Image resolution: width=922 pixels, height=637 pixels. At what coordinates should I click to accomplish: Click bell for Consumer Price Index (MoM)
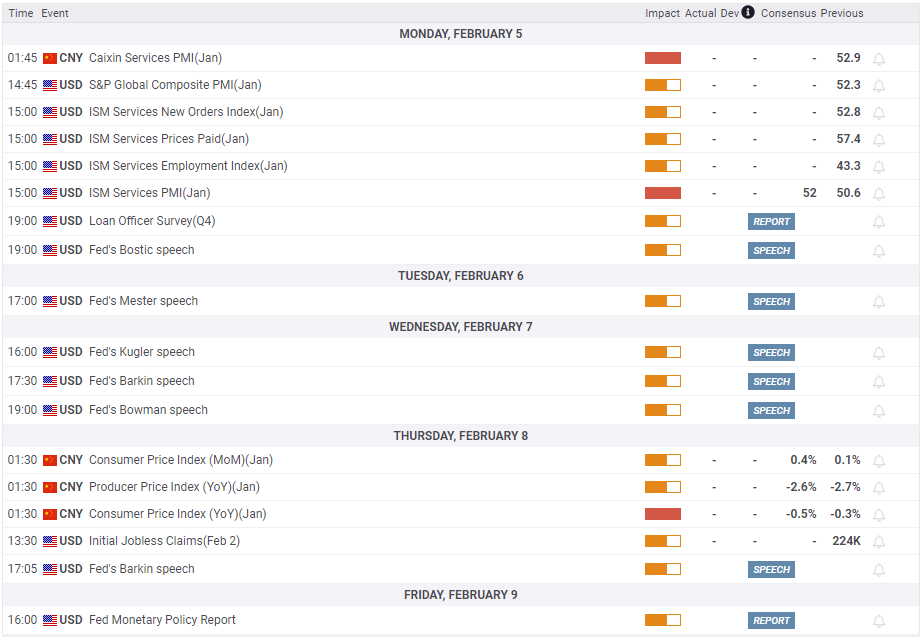point(878,461)
